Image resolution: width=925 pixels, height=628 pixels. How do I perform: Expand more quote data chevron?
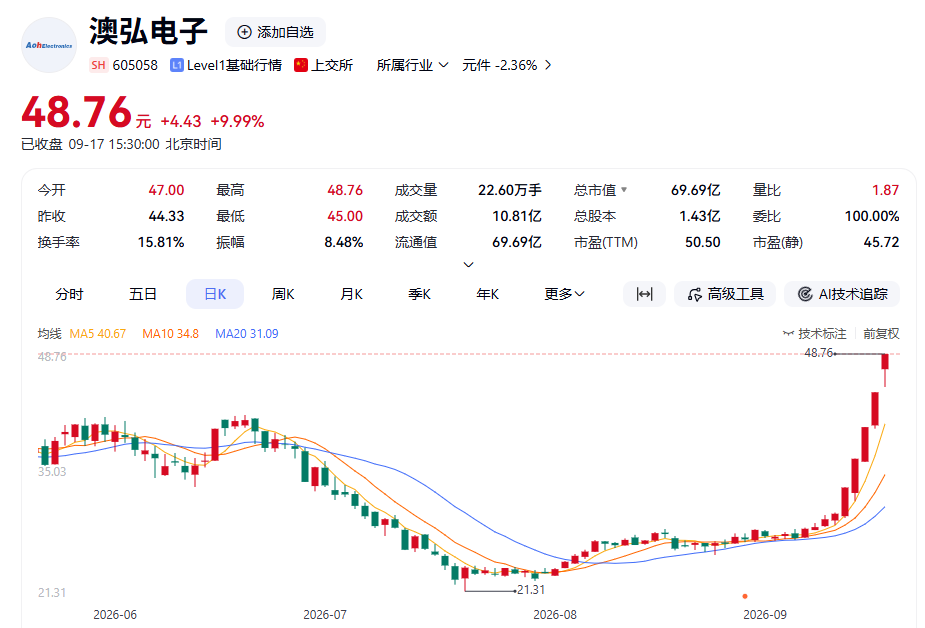point(468,265)
